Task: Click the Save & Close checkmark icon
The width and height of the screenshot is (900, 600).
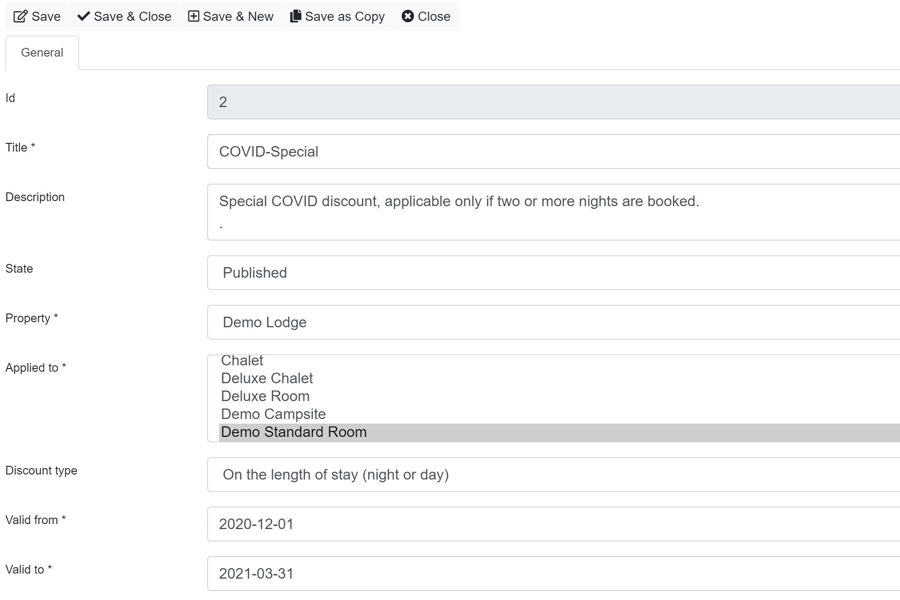Action: click(x=84, y=16)
